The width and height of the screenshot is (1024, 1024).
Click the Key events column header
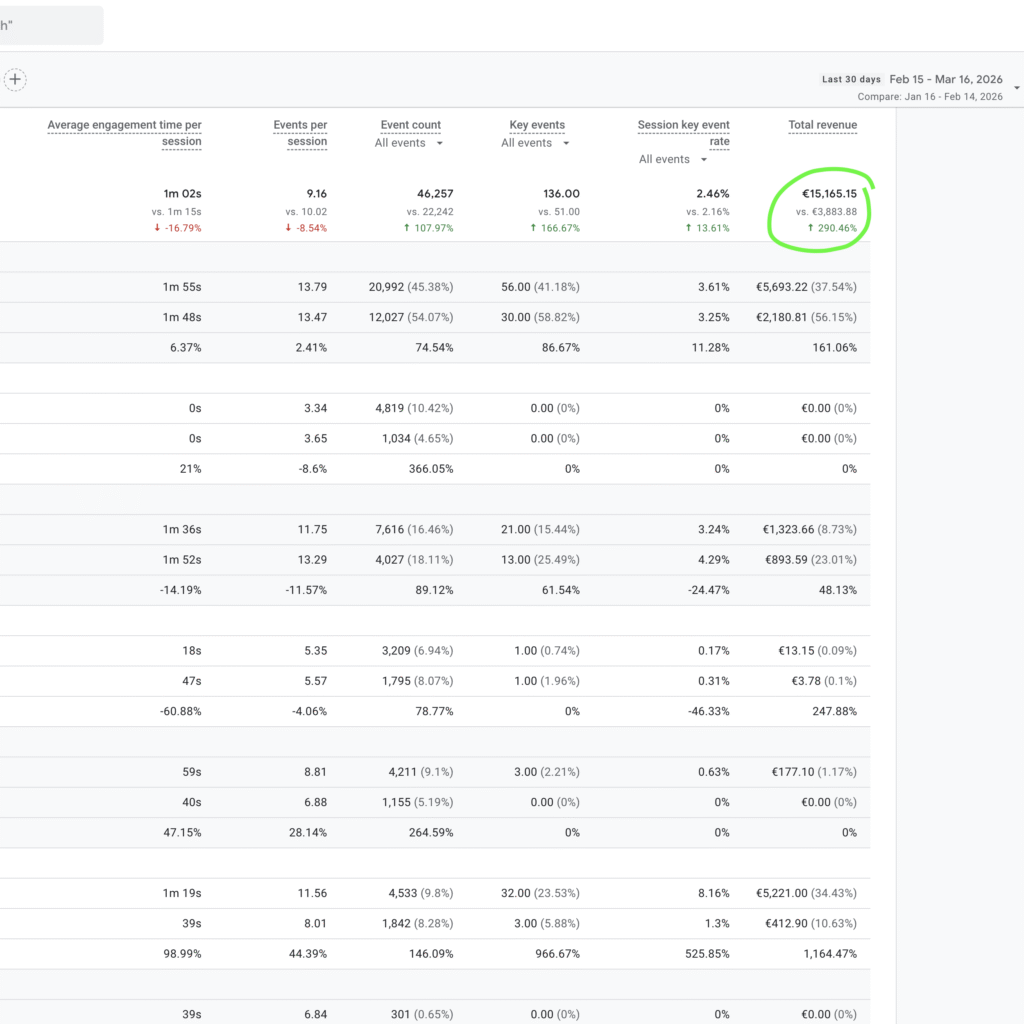pos(537,125)
